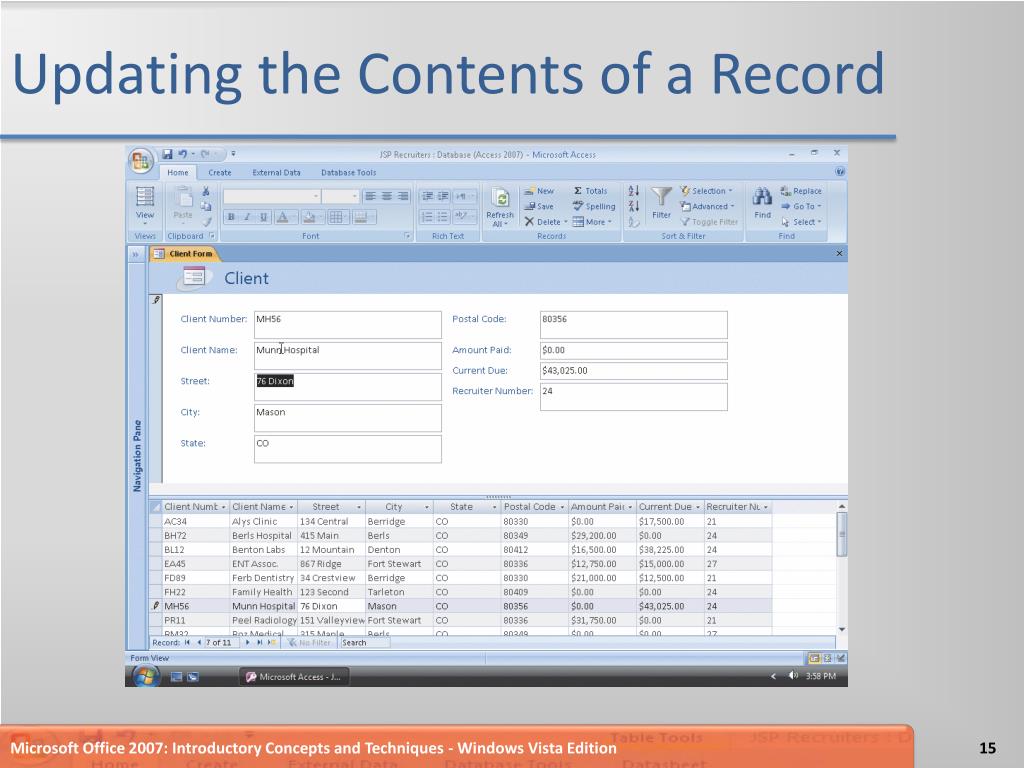This screenshot has width=1024, height=768.
Task: Select the Microsoft Access taskbar button
Action: (x=293, y=677)
